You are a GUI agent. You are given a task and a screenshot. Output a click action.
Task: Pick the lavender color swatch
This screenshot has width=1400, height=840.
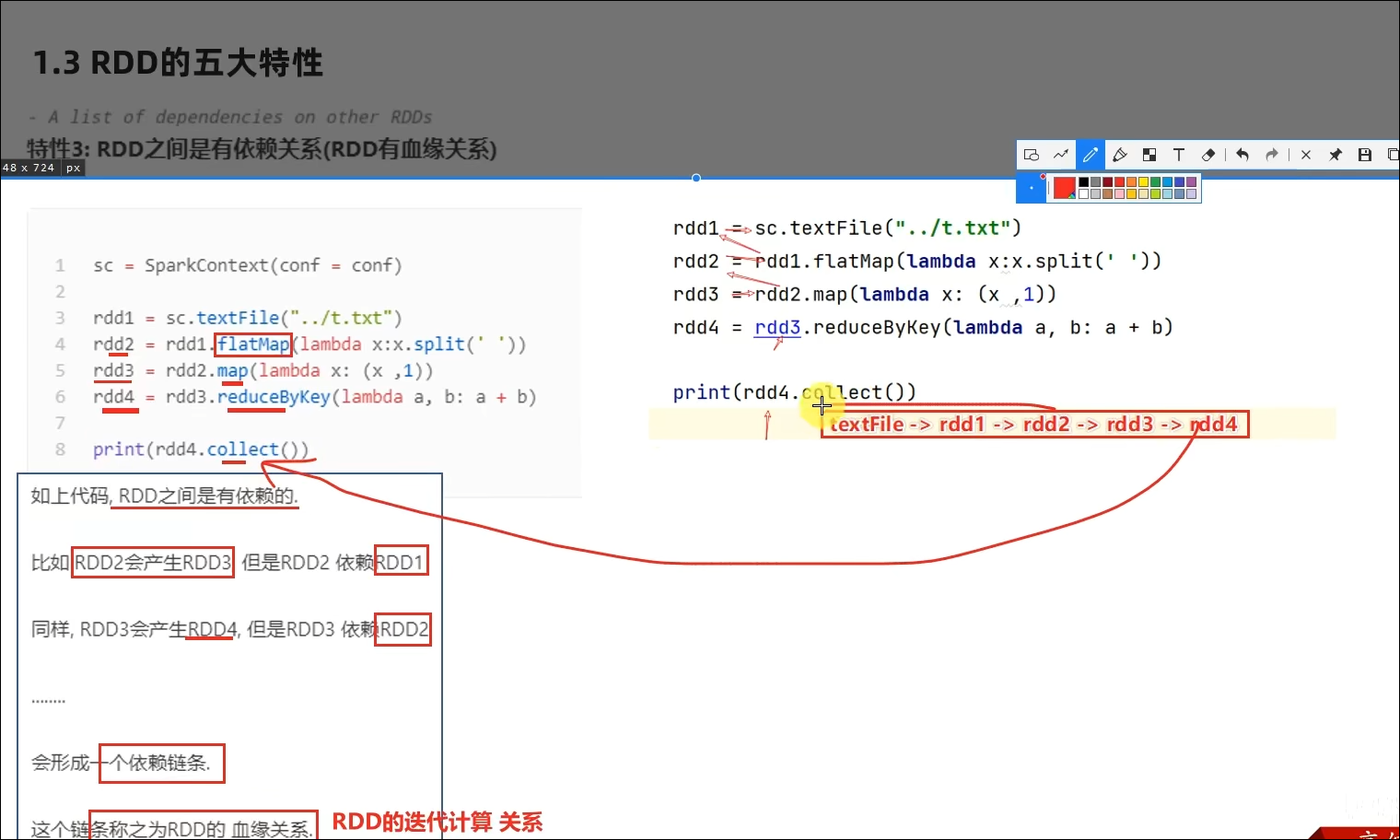1192,194
